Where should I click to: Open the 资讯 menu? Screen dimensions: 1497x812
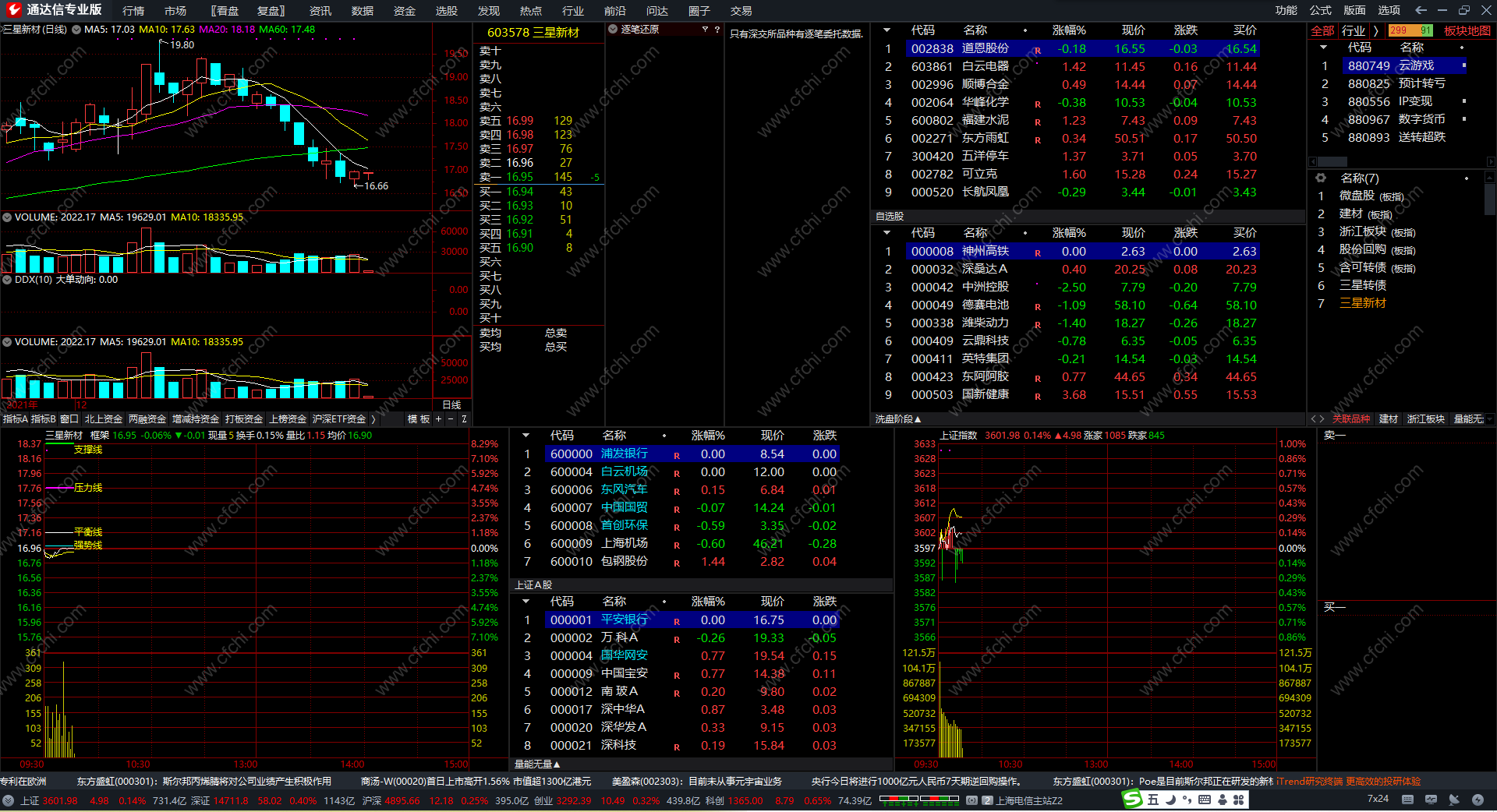click(x=320, y=11)
